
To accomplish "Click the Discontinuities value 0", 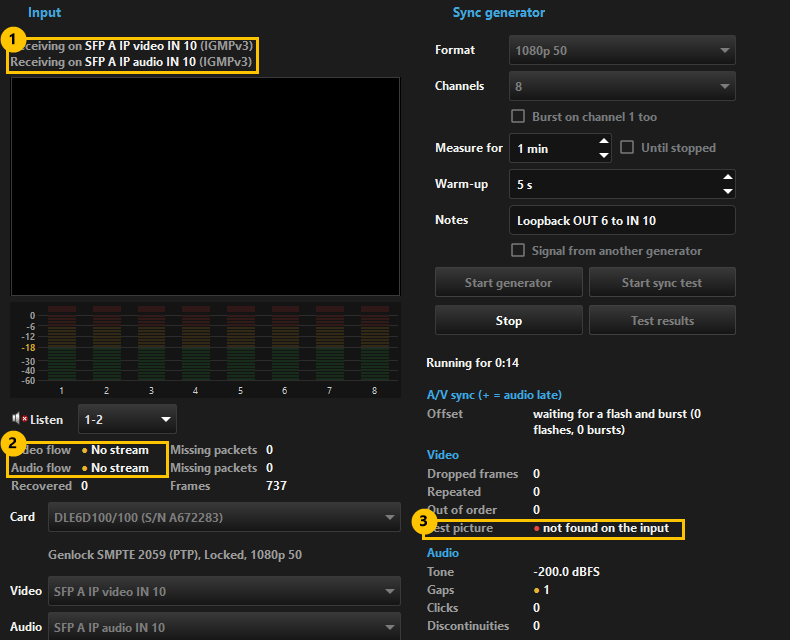I will (537, 626).
